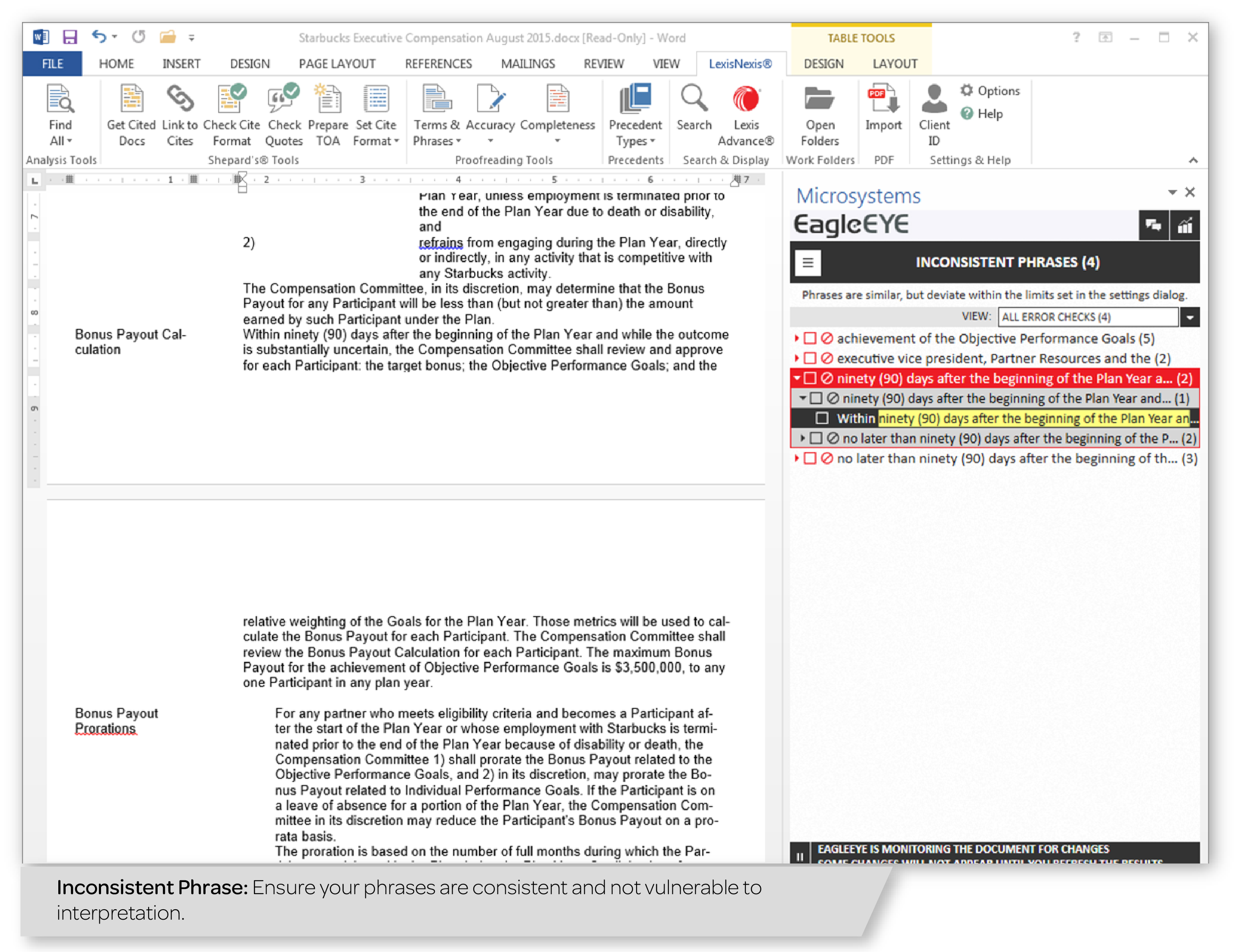Click the ruler tab selector box
The image size is (1238, 952).
coord(35,180)
